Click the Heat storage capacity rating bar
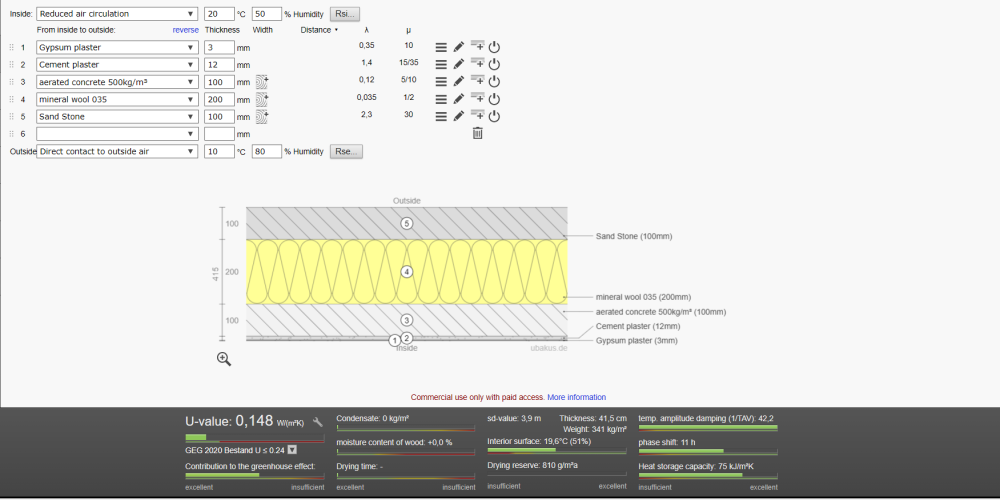This screenshot has height=500, width=1000. 708,475
